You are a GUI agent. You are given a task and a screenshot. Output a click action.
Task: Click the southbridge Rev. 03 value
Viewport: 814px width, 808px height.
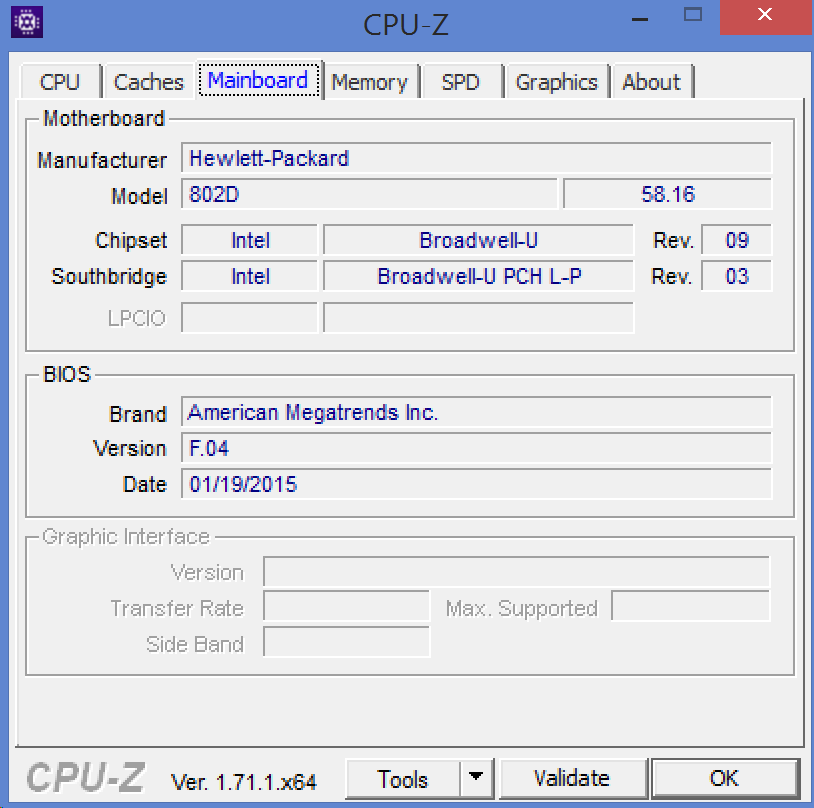tap(737, 276)
